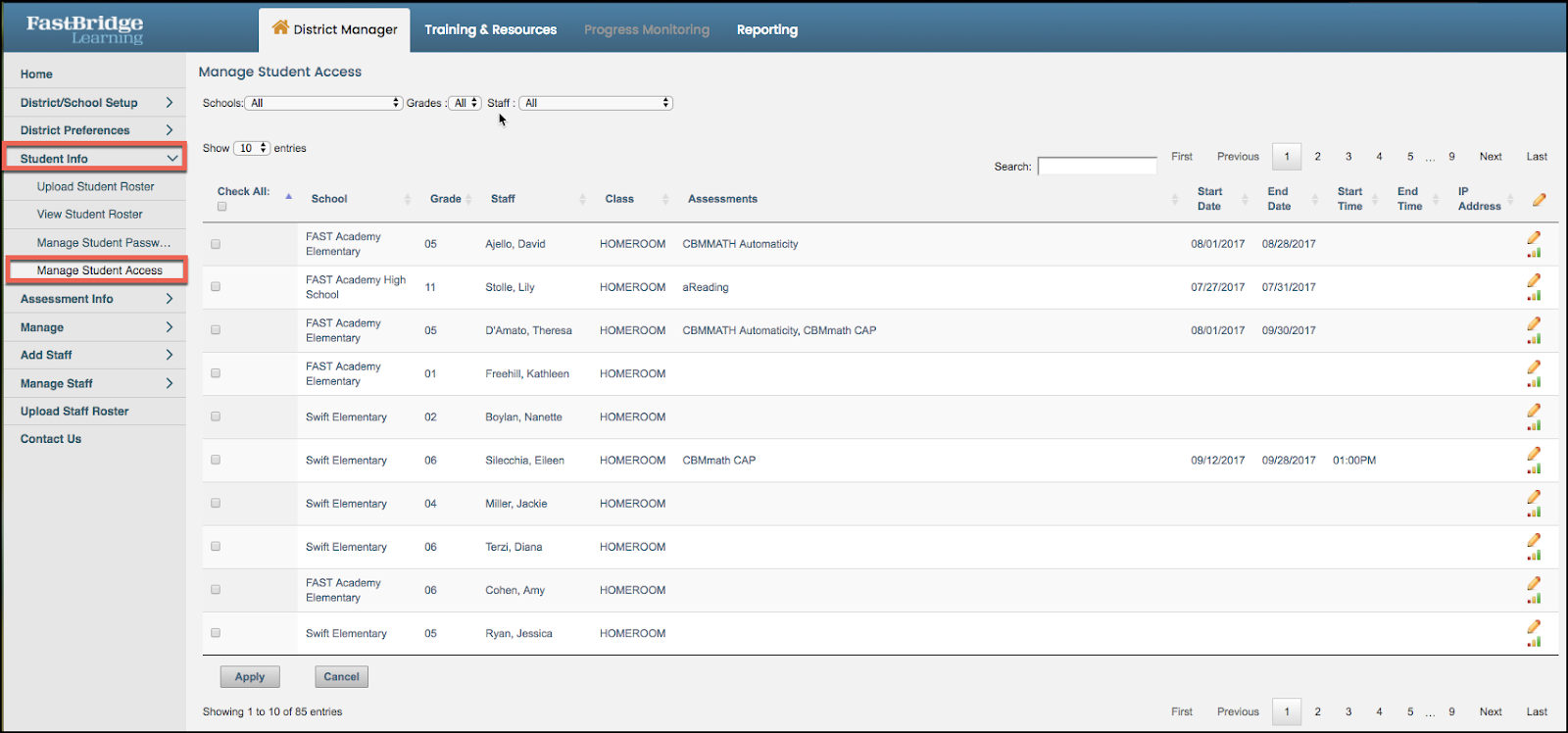This screenshot has width=1568, height=733.
Task: Open Training & Resources tab
Action: (x=490, y=29)
